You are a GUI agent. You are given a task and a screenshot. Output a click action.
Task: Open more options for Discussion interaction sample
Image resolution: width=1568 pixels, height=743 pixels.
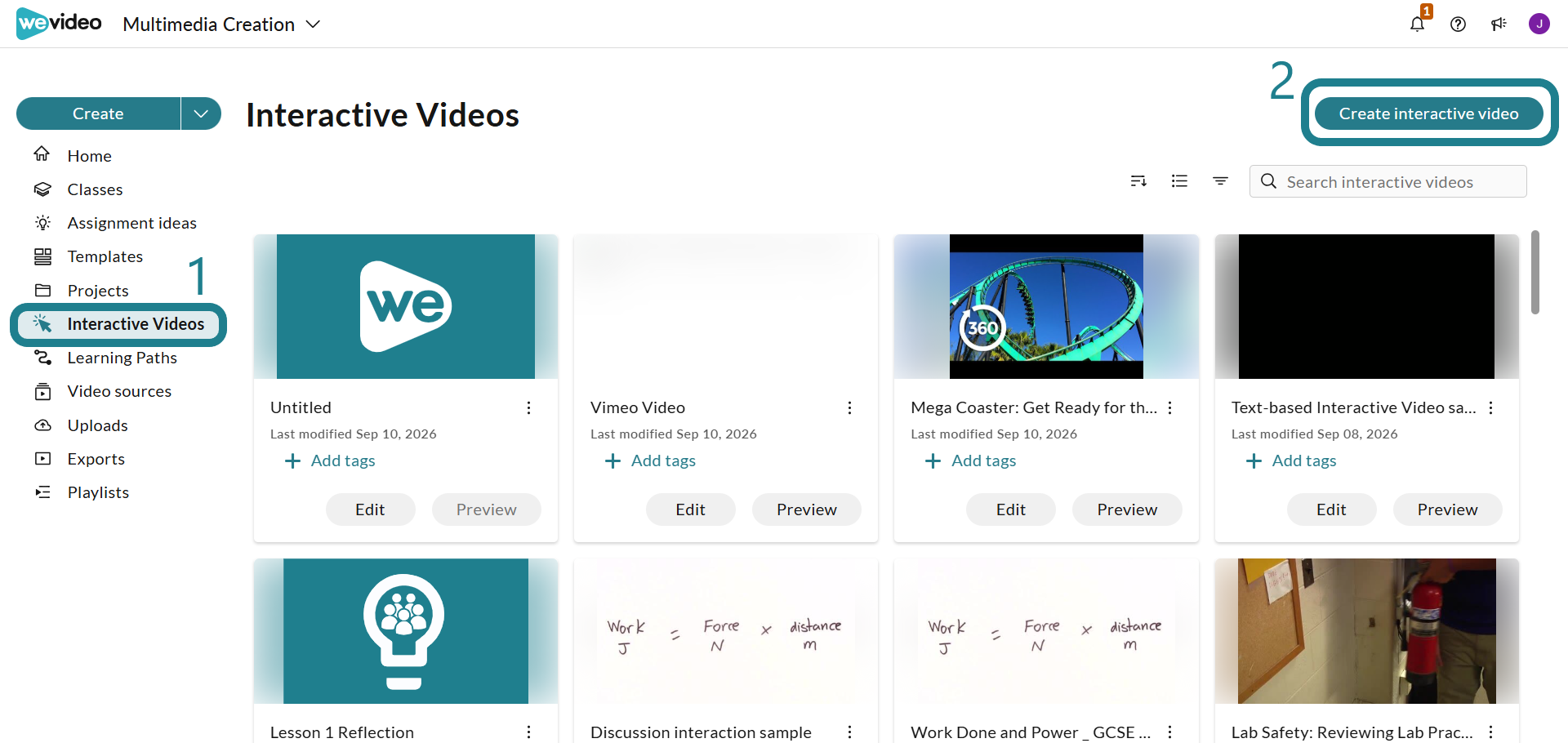click(x=849, y=732)
